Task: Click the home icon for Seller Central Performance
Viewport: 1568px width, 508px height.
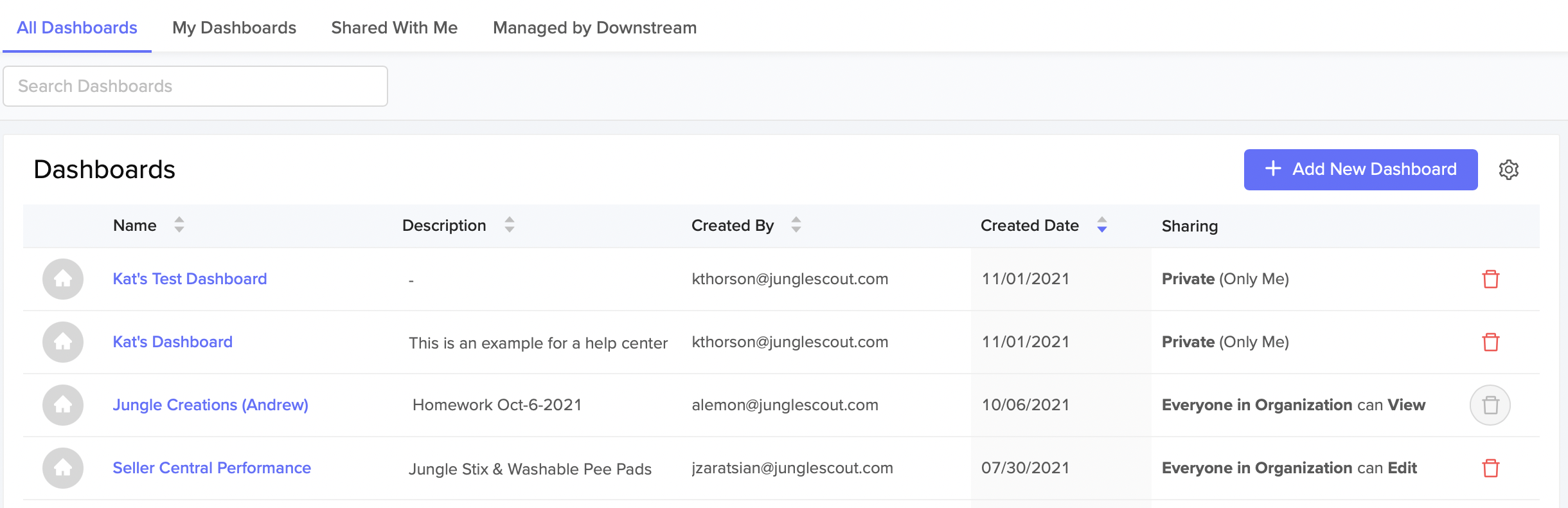Action: [x=63, y=468]
